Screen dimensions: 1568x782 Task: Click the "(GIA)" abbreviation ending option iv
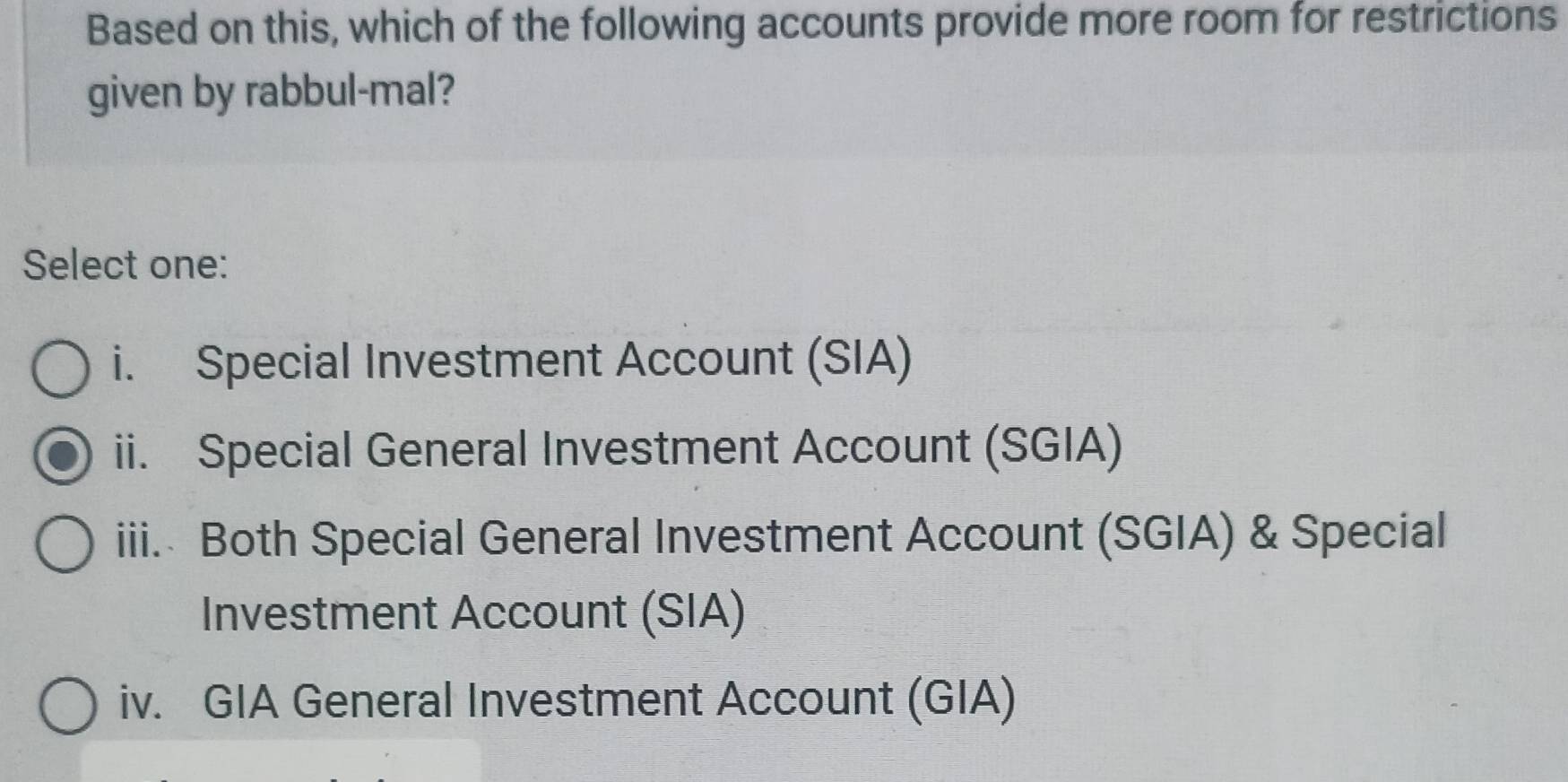pyautogui.click(x=961, y=699)
